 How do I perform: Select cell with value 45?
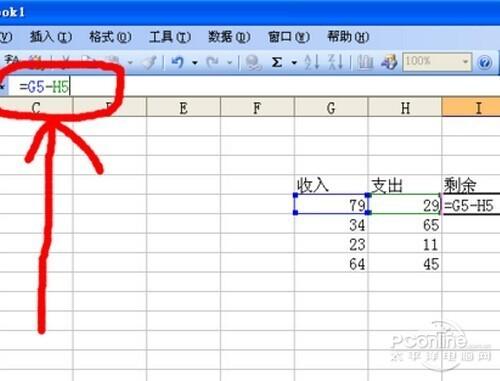[405, 263]
